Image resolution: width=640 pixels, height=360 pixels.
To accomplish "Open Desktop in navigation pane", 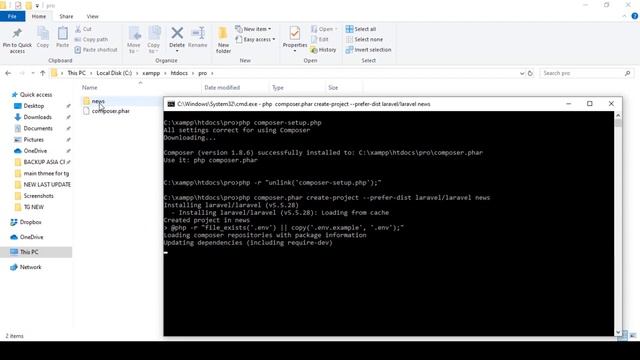I will point(33,106).
